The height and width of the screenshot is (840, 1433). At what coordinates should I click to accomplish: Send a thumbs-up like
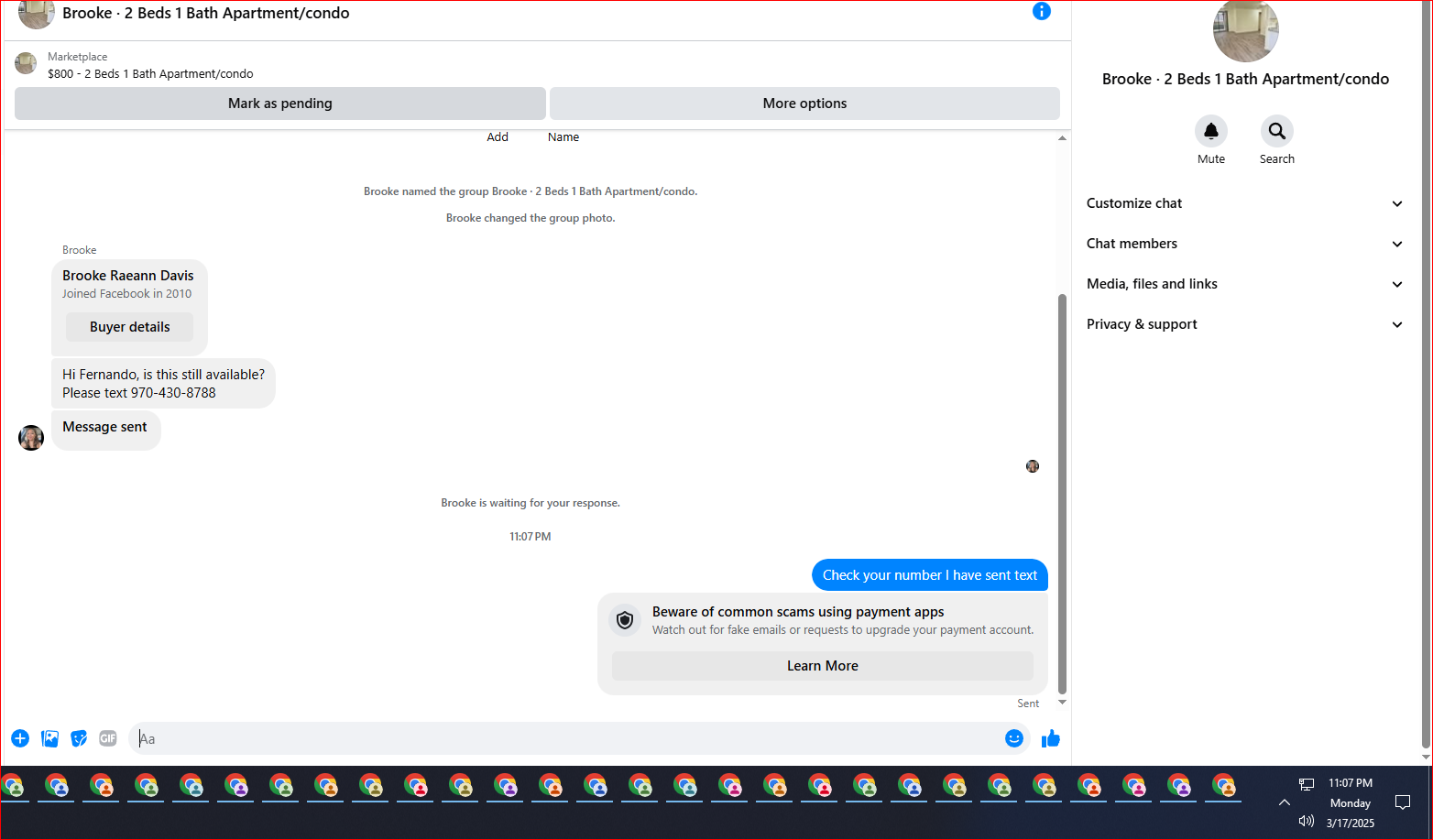pyautogui.click(x=1051, y=738)
